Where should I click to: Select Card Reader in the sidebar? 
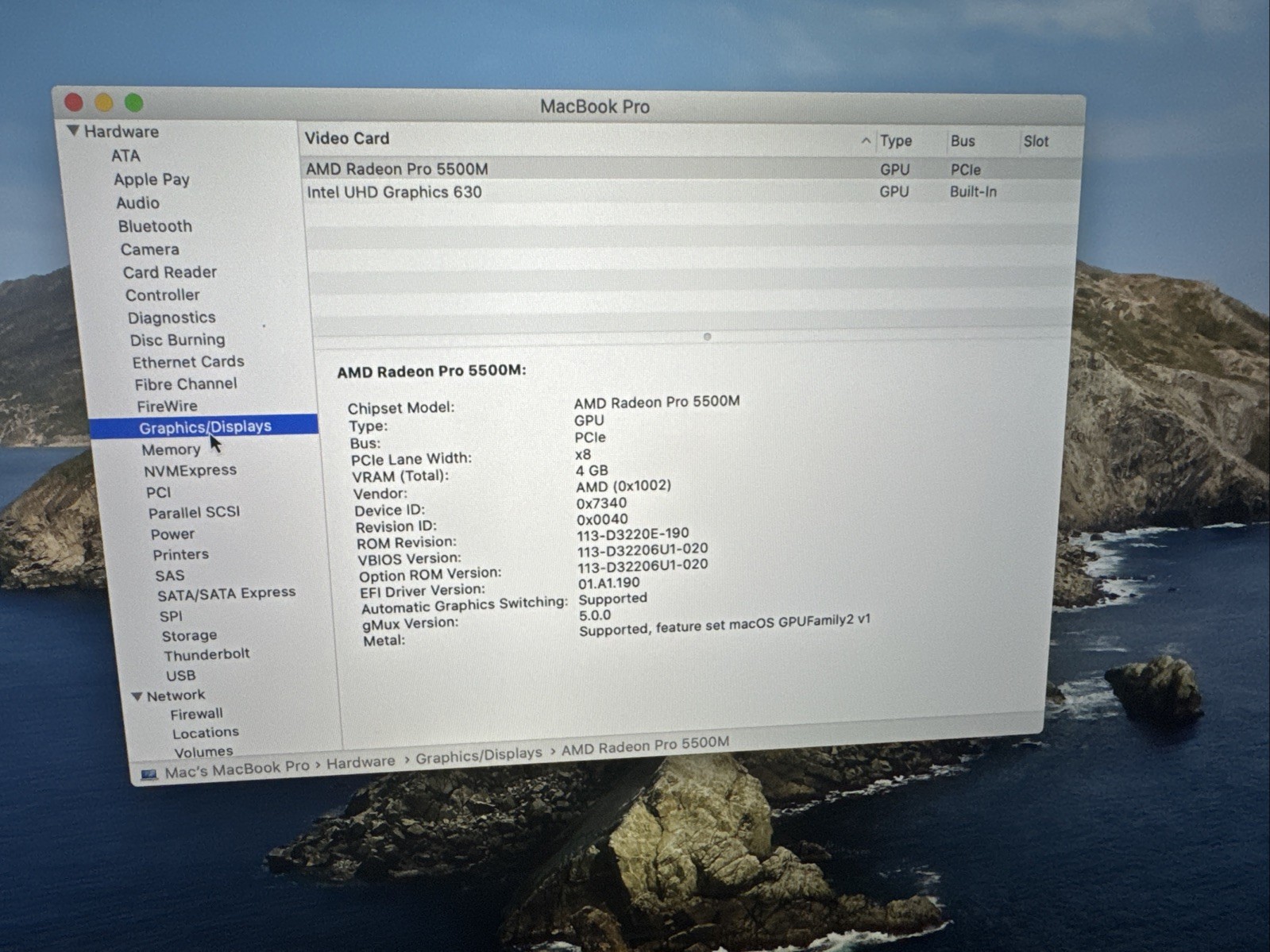tap(169, 272)
